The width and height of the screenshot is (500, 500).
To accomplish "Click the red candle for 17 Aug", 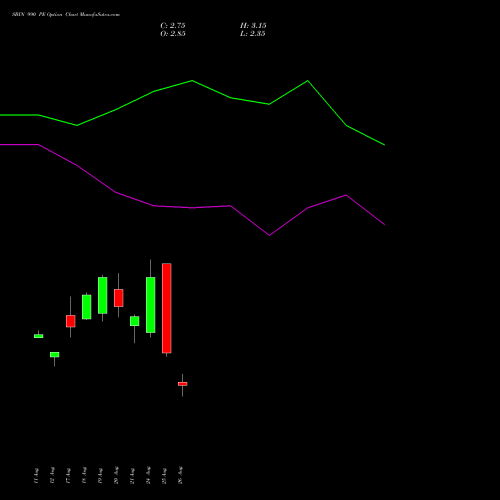I will (x=71, y=321).
